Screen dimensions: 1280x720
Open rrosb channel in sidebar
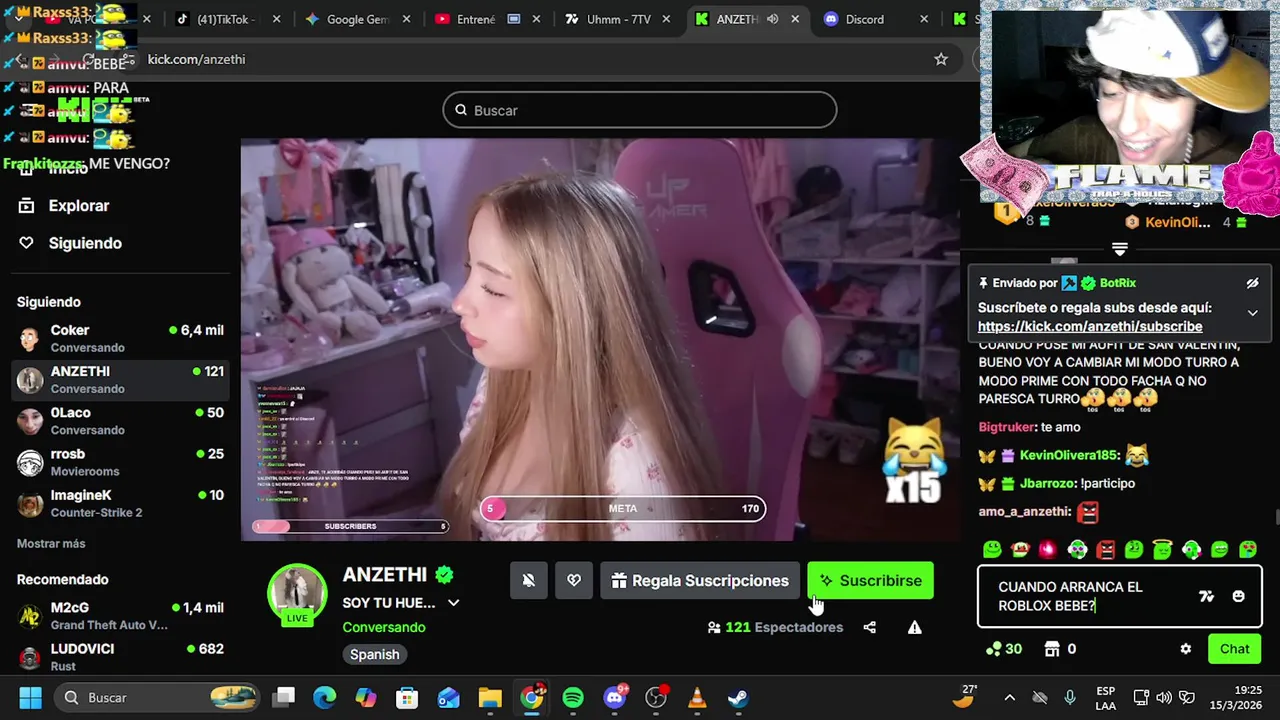120,461
